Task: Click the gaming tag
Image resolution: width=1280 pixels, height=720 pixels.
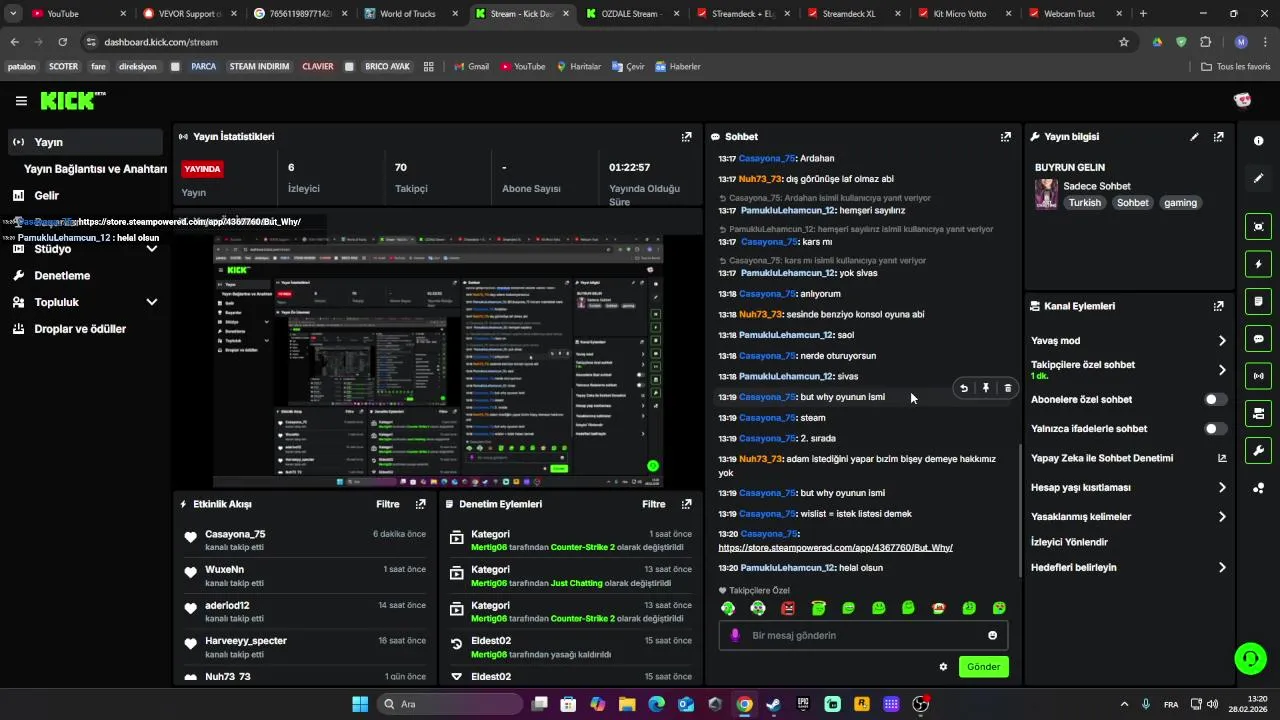Action: coord(1180,203)
